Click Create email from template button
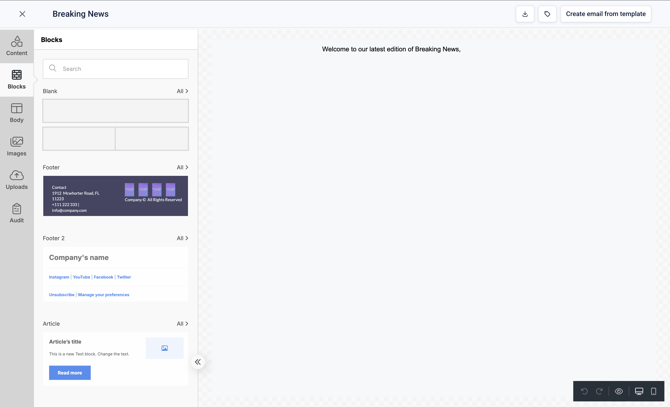This screenshot has width=670, height=407. click(605, 14)
